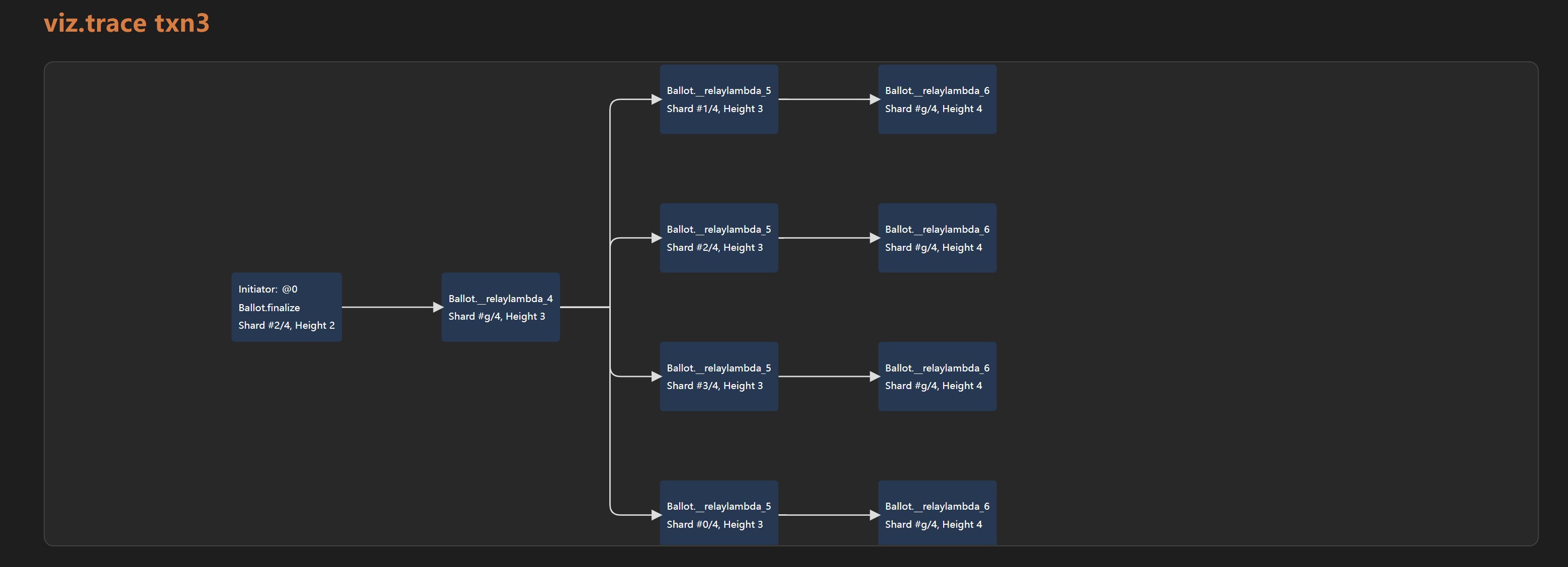Screen dimensions: 1568x567
Task: Click the 'Shard #1/4, Height 3' text
Action: coord(714,109)
